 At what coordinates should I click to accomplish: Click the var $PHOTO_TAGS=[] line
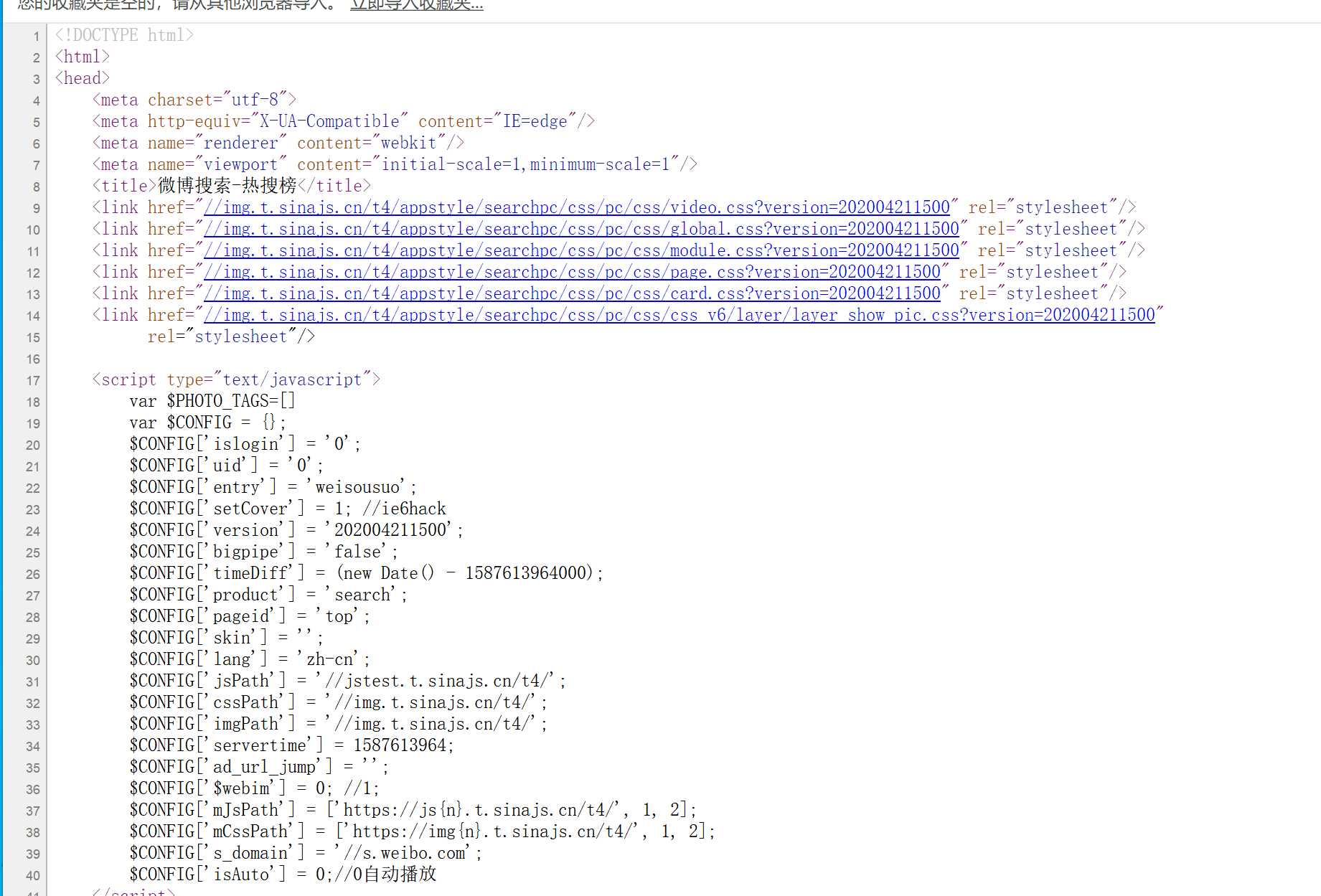click(212, 401)
